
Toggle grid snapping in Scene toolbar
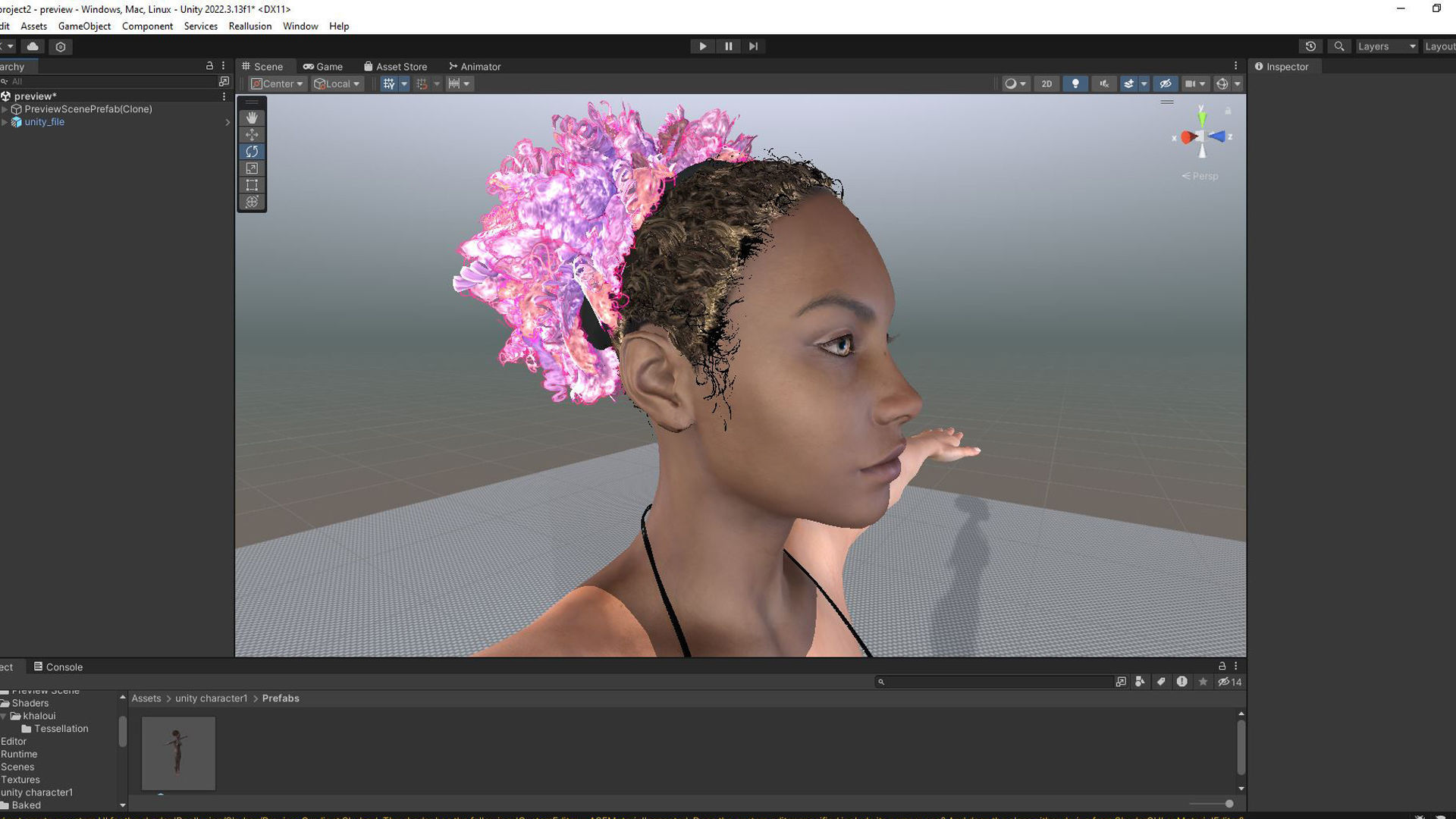(422, 83)
